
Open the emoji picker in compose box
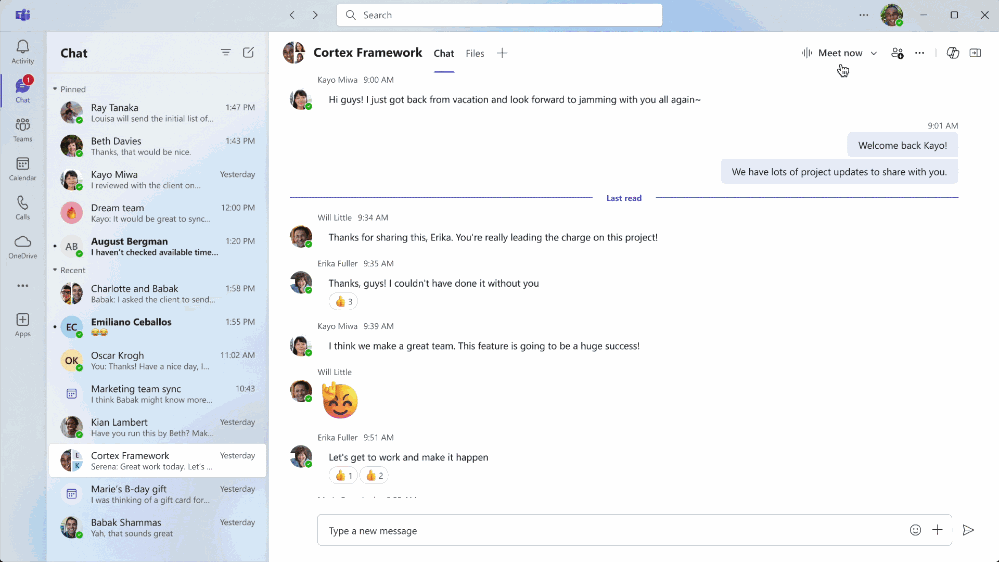pos(915,530)
